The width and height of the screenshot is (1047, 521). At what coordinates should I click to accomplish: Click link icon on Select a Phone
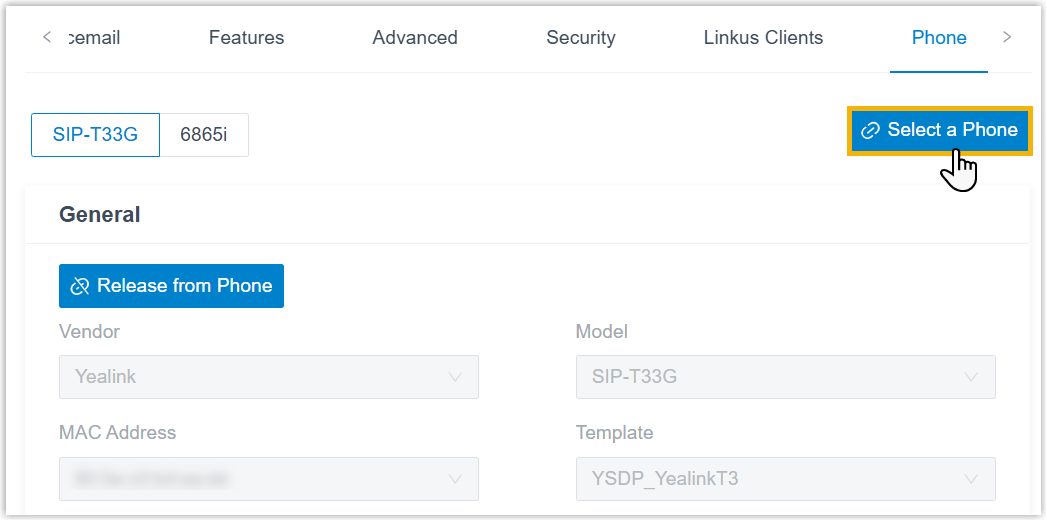[x=869, y=130]
